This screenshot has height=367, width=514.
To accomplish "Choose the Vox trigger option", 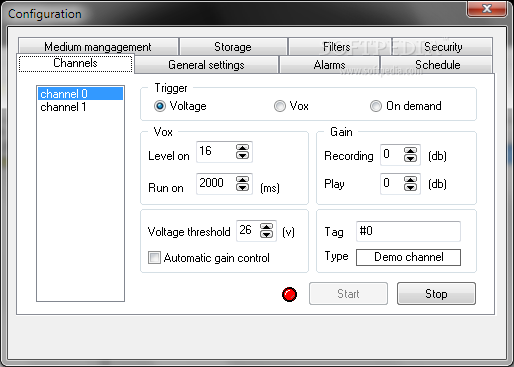I will coord(291,106).
